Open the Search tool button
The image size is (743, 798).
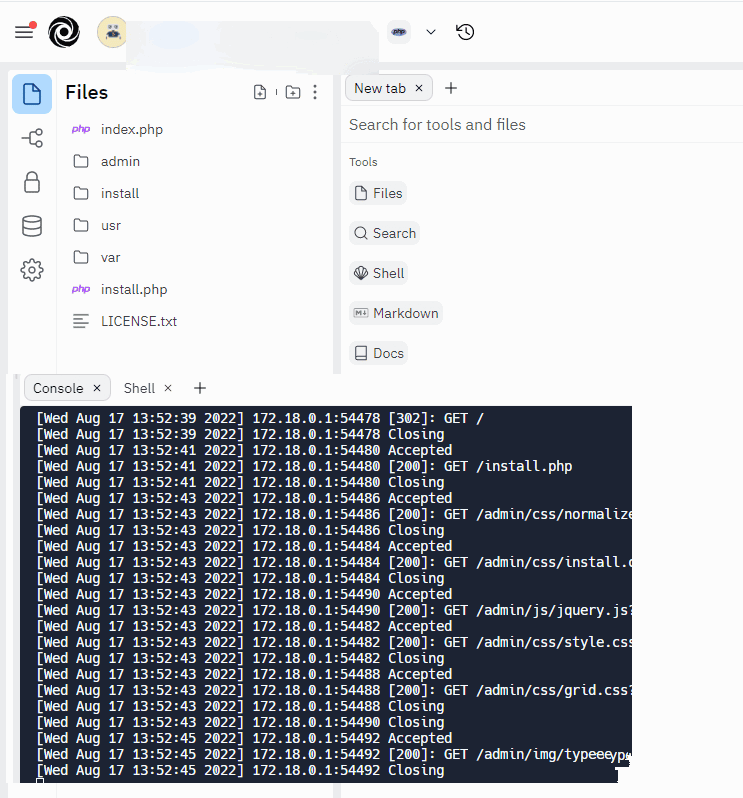click(385, 233)
